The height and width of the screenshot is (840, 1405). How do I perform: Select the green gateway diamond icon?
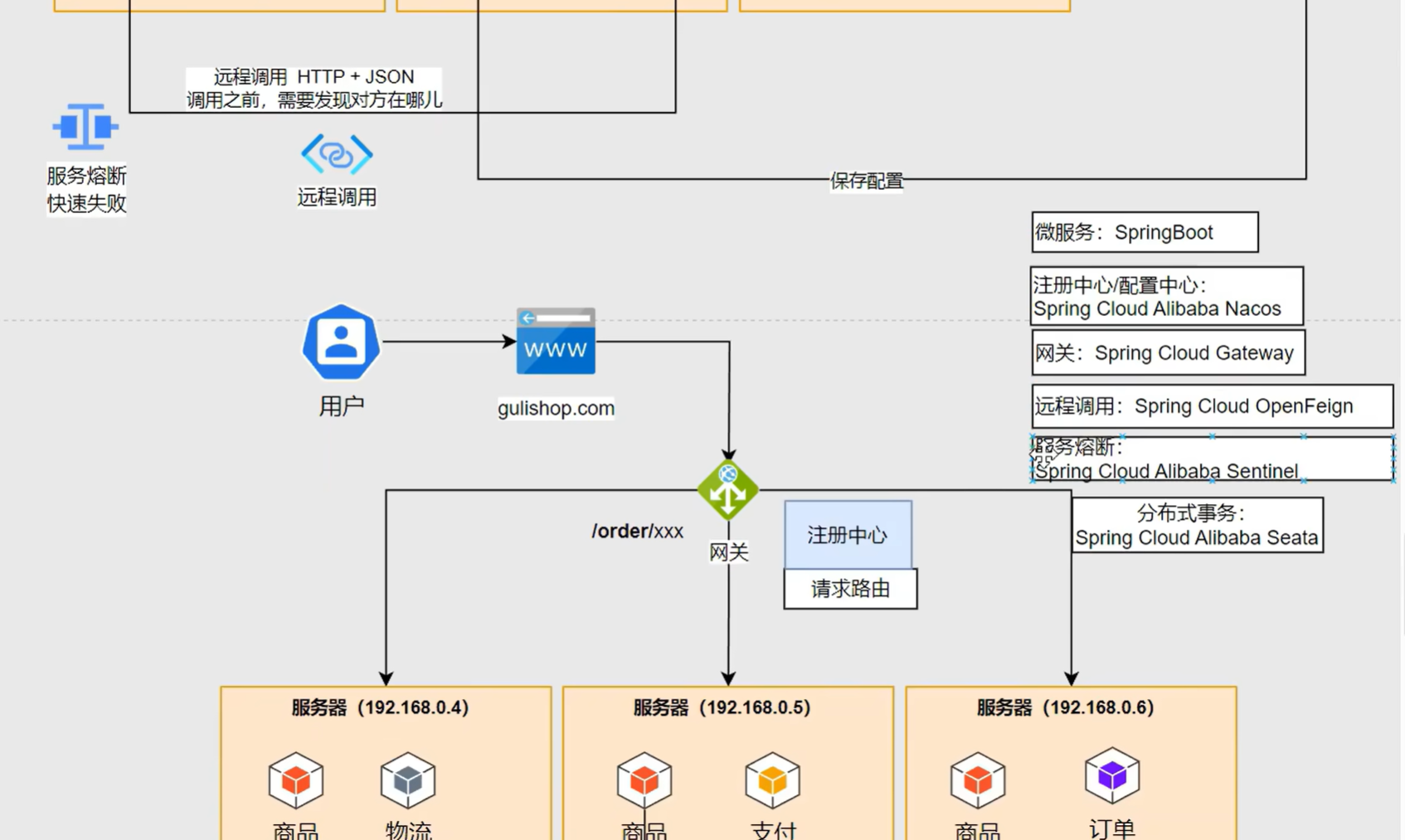click(x=728, y=490)
